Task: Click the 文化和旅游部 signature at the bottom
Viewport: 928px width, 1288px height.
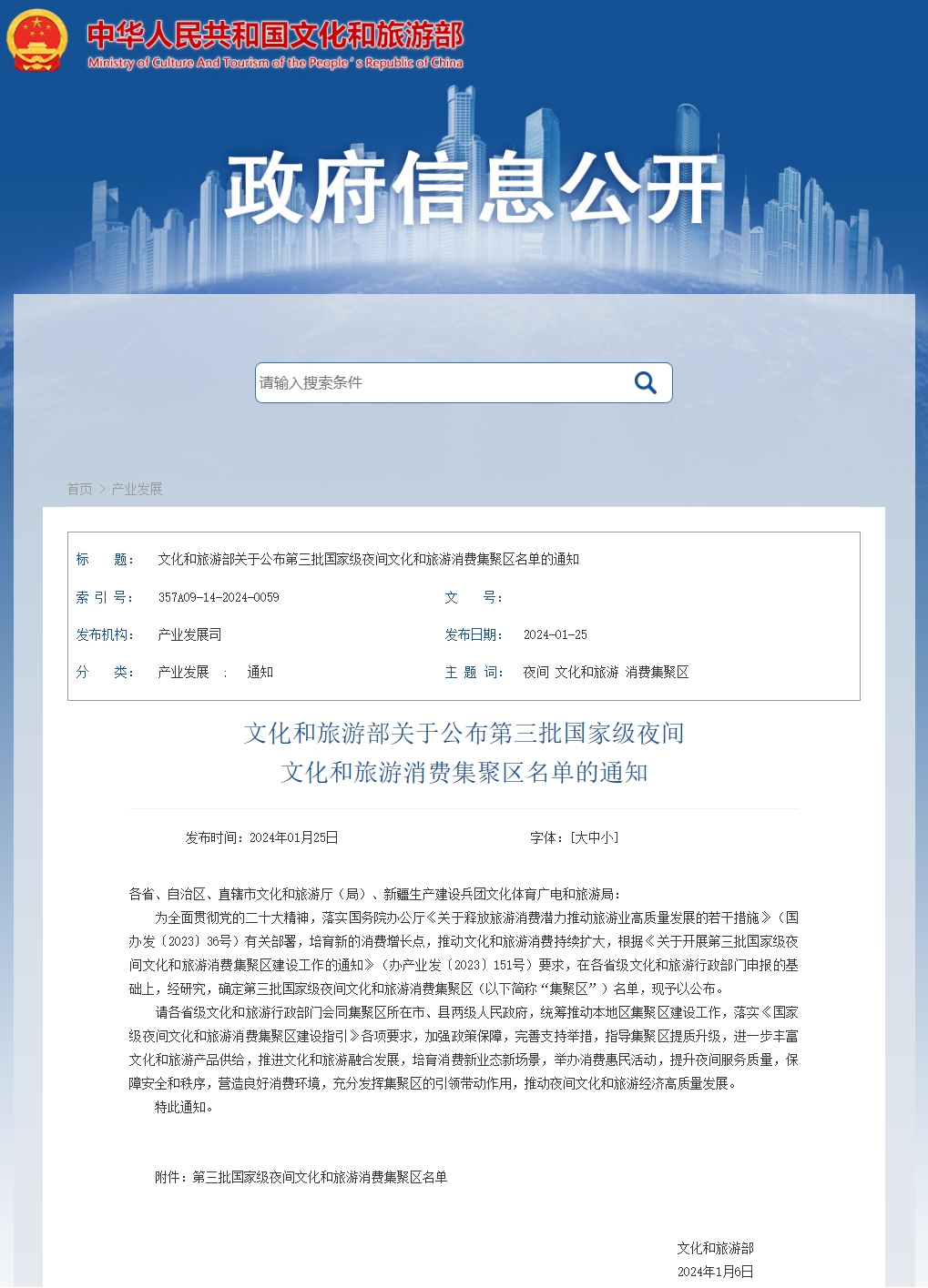Action: click(715, 1249)
